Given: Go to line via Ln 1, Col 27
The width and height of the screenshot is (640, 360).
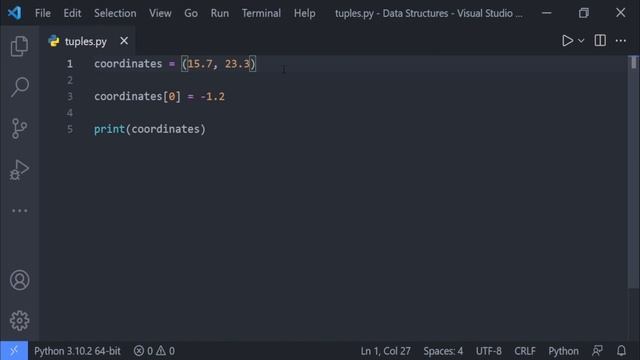Looking at the screenshot, I should [385, 351].
